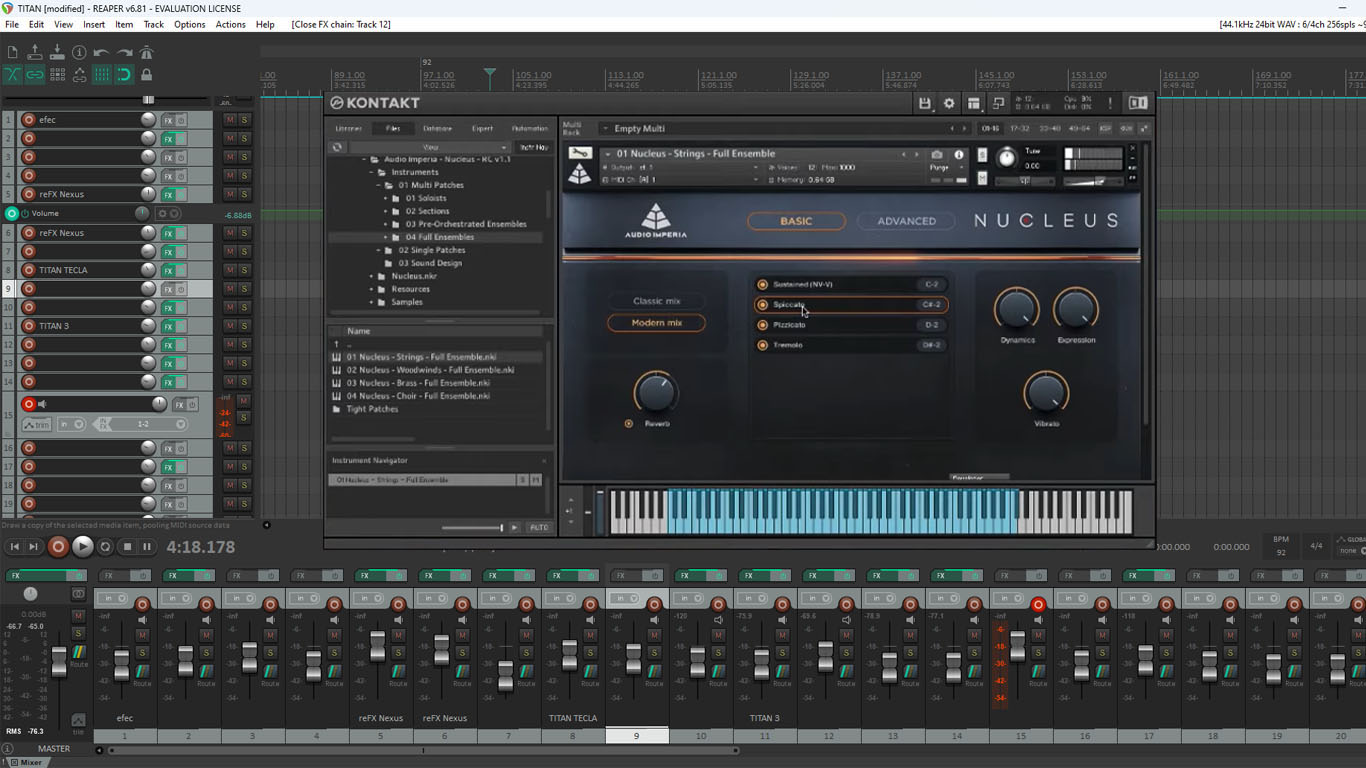Open Kontakt options gear icon
The width and height of the screenshot is (1366, 768).
tap(949, 103)
